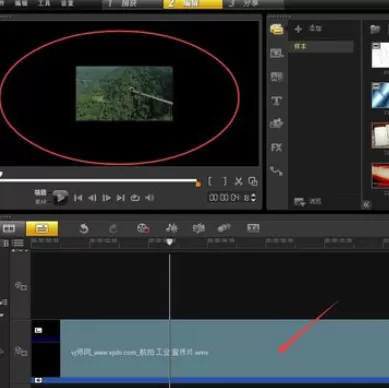Viewport: 389px width, 388px height.
Task: Switch to Storyboard view
Action: [x=9, y=229]
